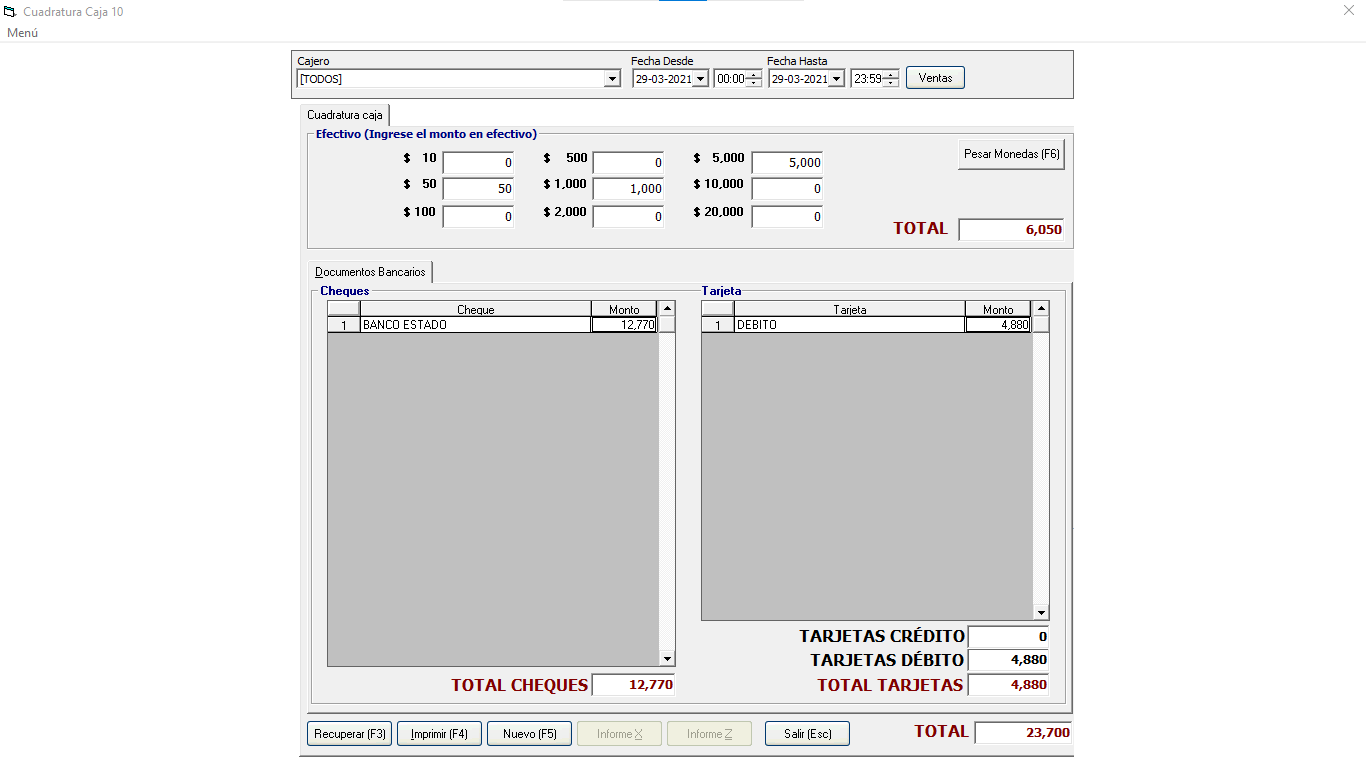
Task: Click the Salir (Esc) button
Action: tap(807, 734)
